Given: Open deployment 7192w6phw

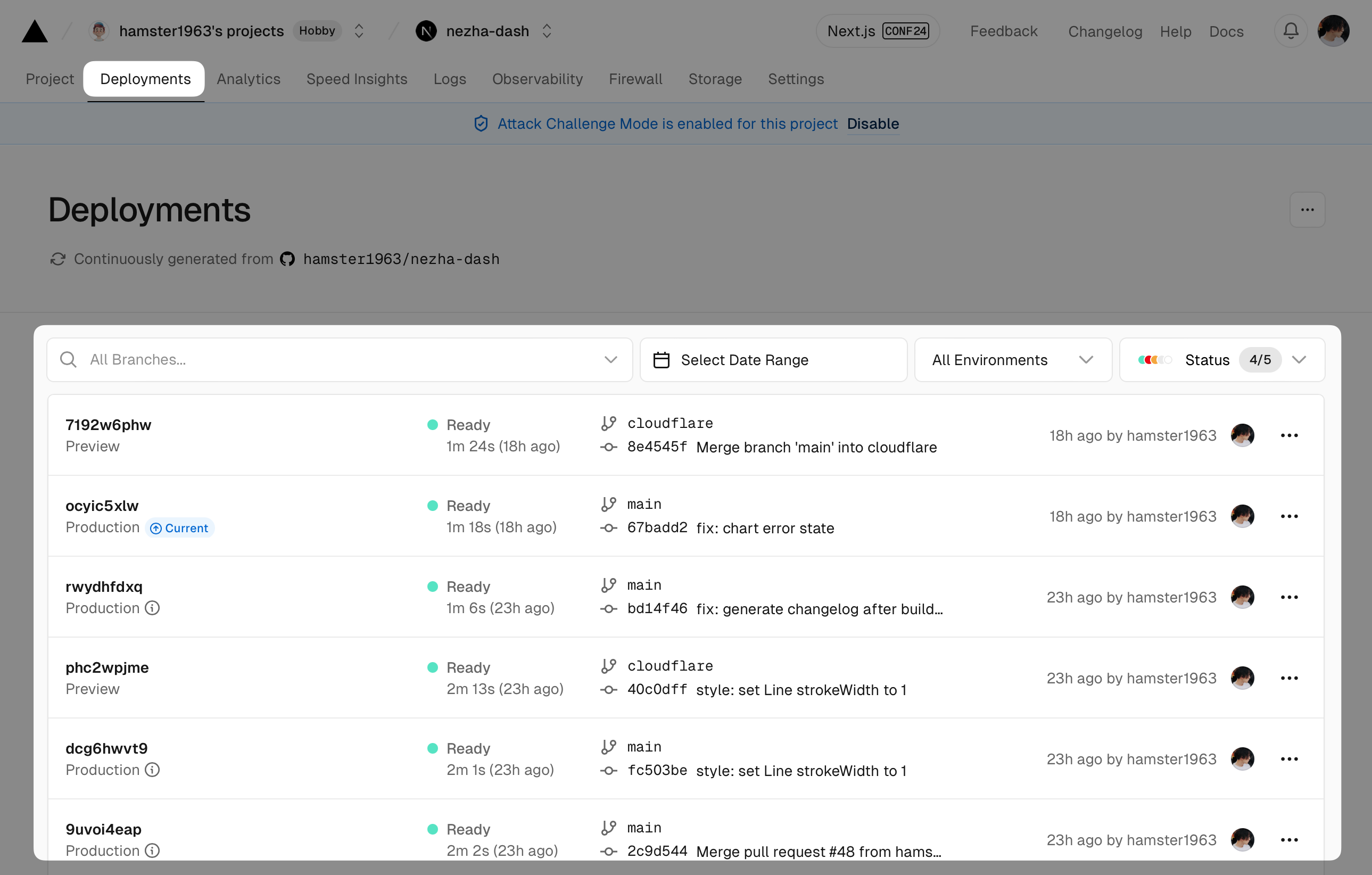Looking at the screenshot, I should tap(108, 425).
